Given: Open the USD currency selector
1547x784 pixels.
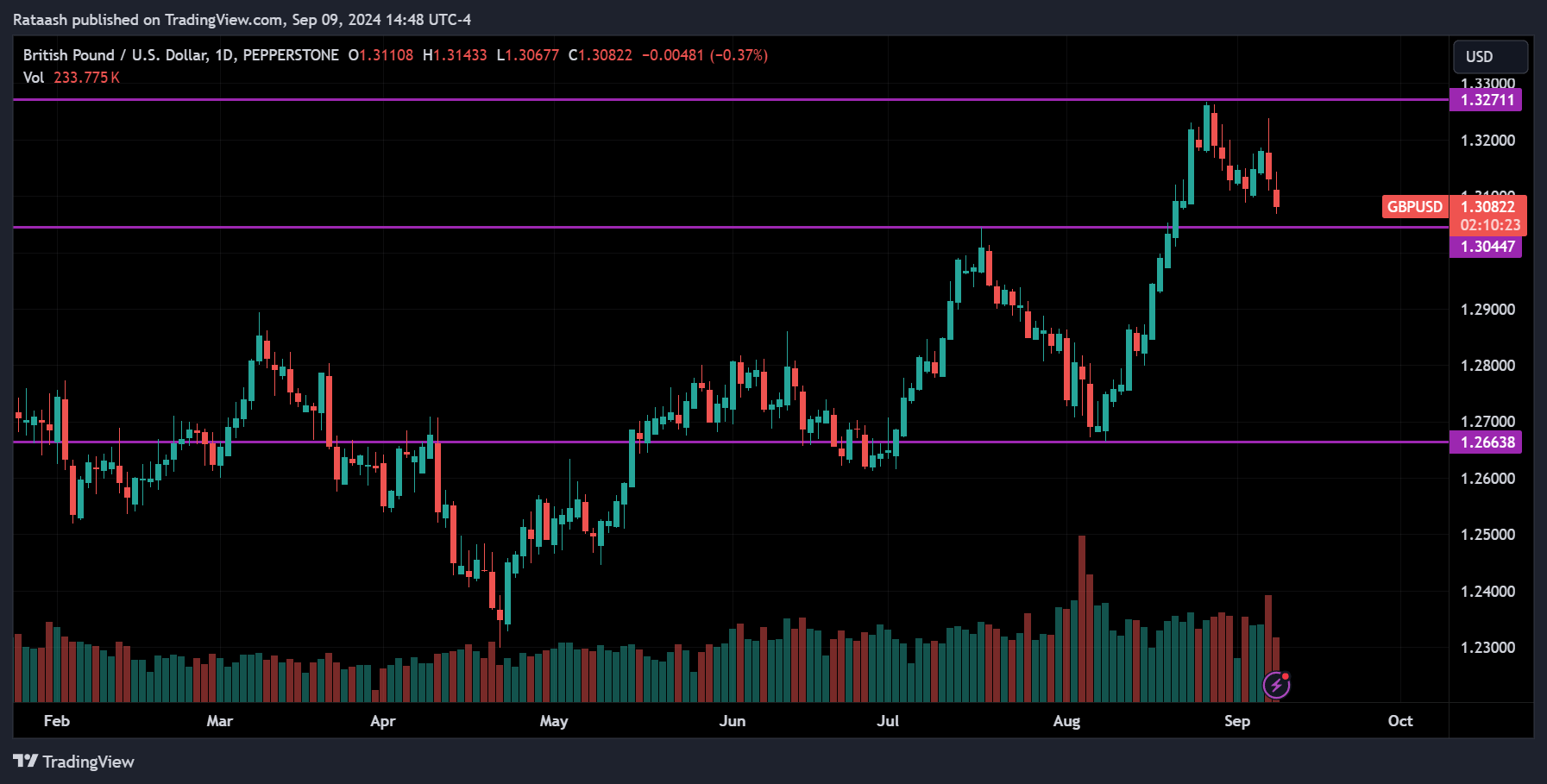Looking at the screenshot, I should pyautogui.click(x=1490, y=57).
